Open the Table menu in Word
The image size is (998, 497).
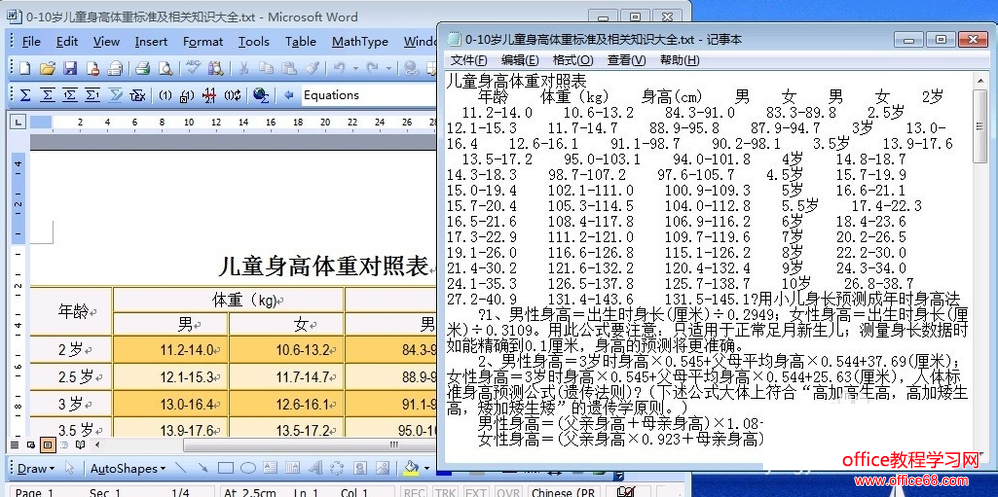click(300, 42)
